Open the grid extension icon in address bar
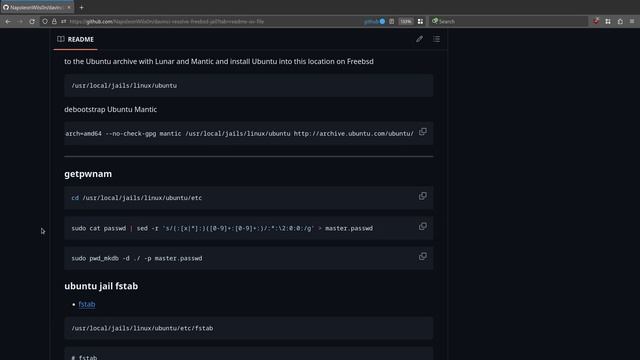The image size is (640, 360). click(420, 21)
